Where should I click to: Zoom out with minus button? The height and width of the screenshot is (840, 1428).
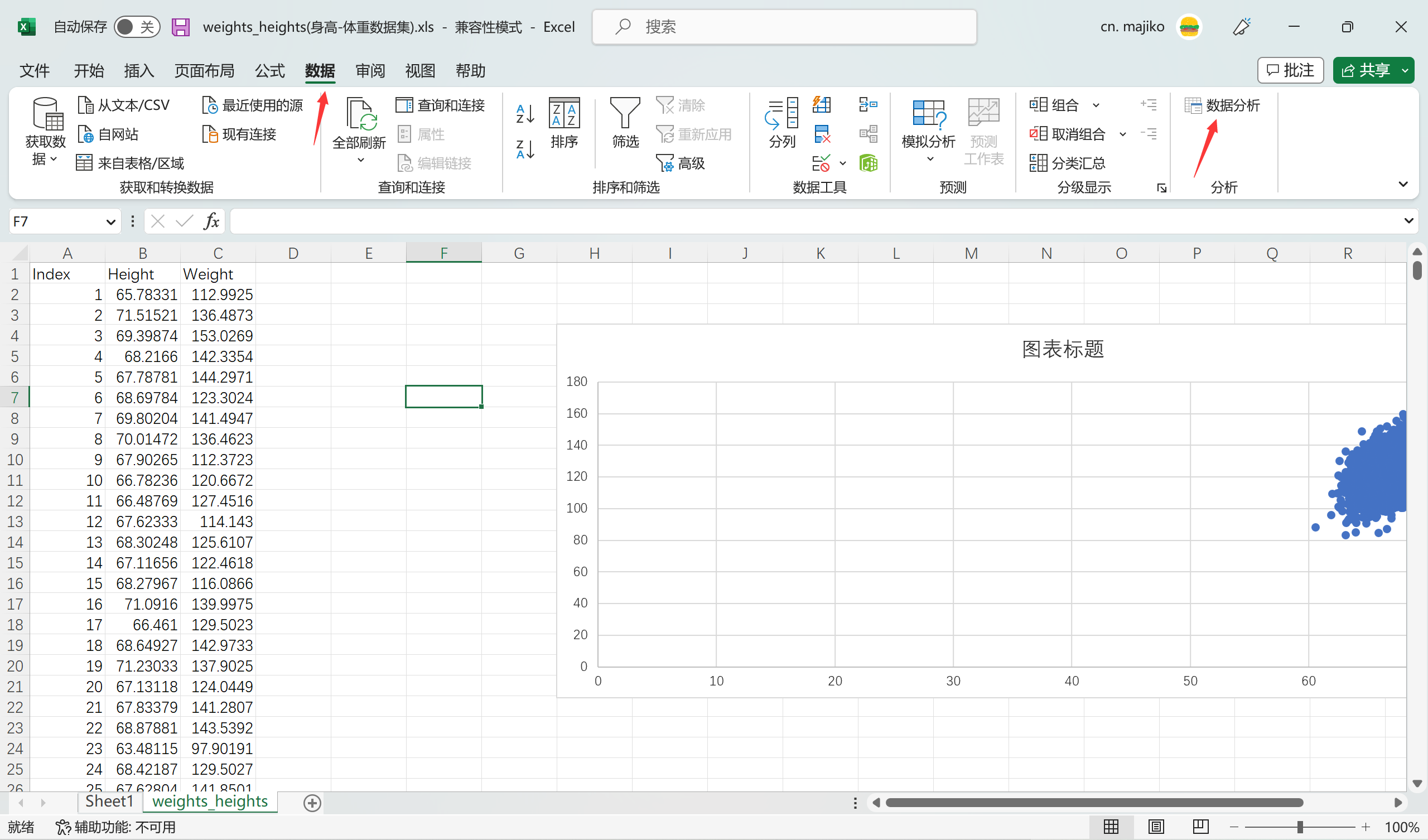pos(1234,827)
